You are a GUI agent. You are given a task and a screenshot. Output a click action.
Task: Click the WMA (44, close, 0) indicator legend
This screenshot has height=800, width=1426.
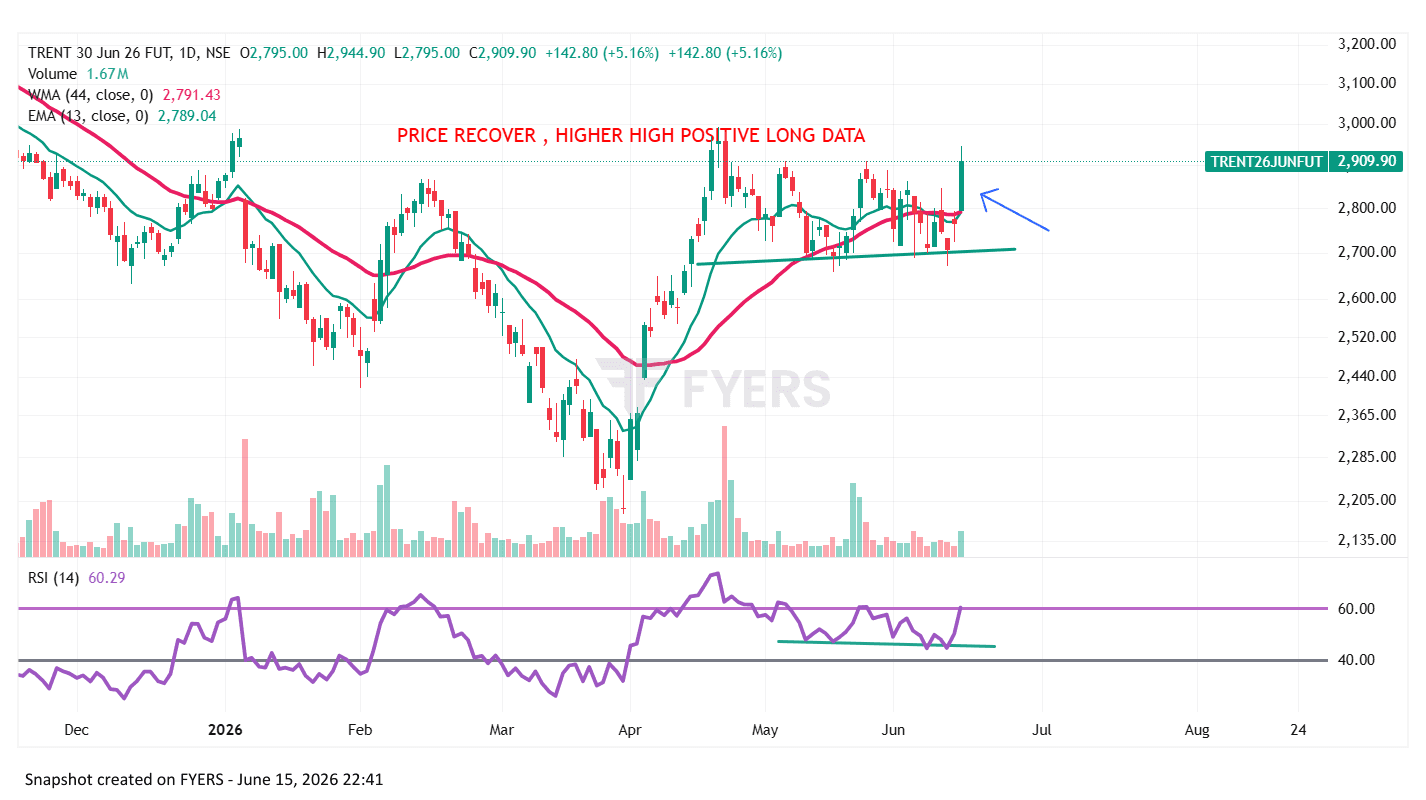click(x=90, y=95)
